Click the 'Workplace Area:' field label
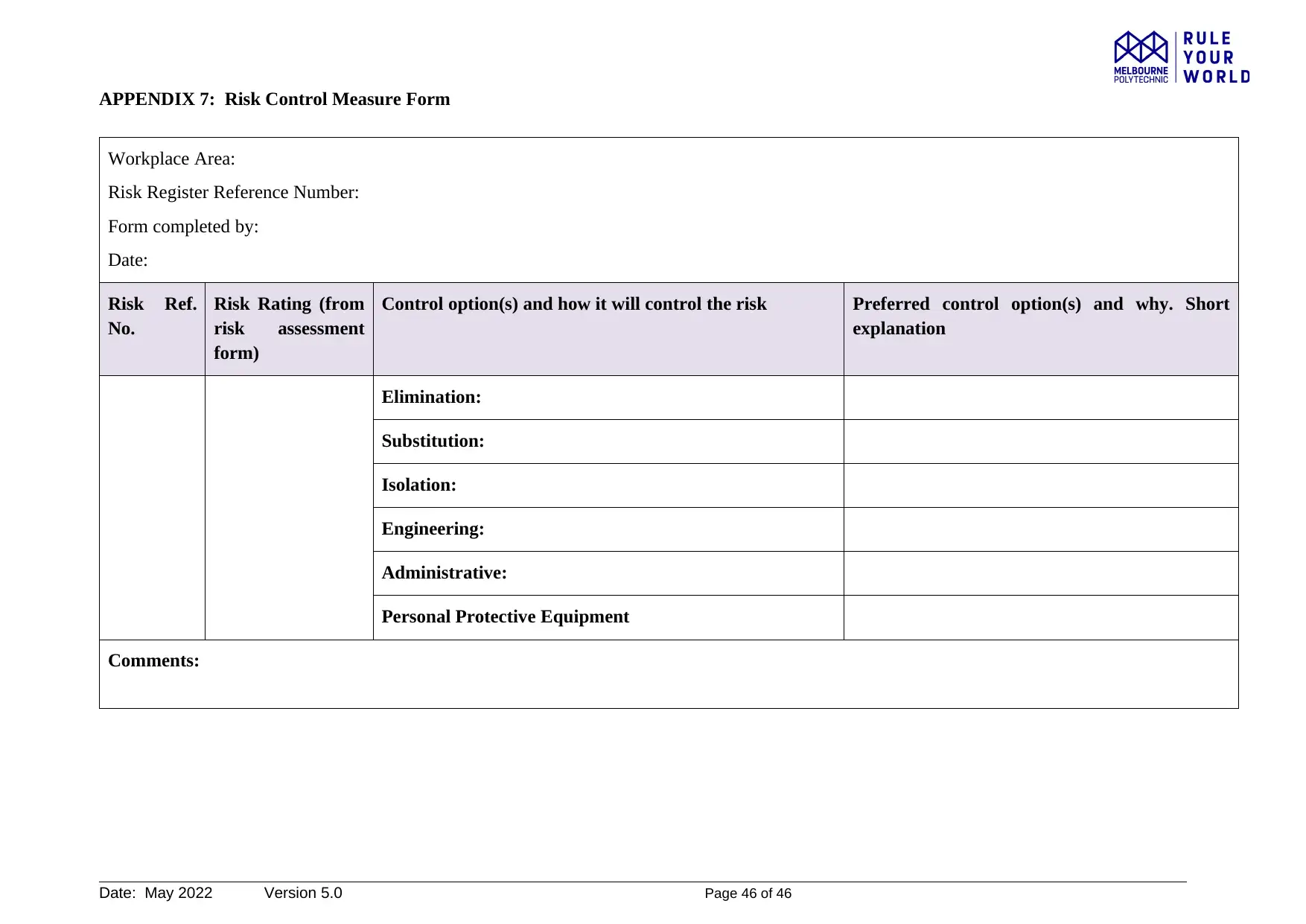 coord(172,159)
